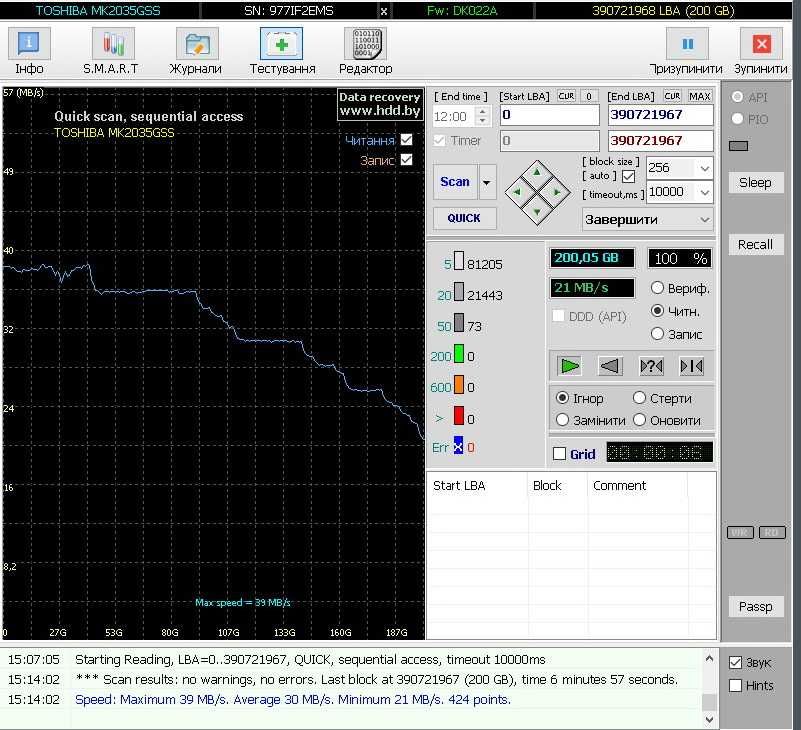Click the dark gray 50 ms block indicator
Image resolution: width=801 pixels, height=730 pixels.
[x=459, y=322]
